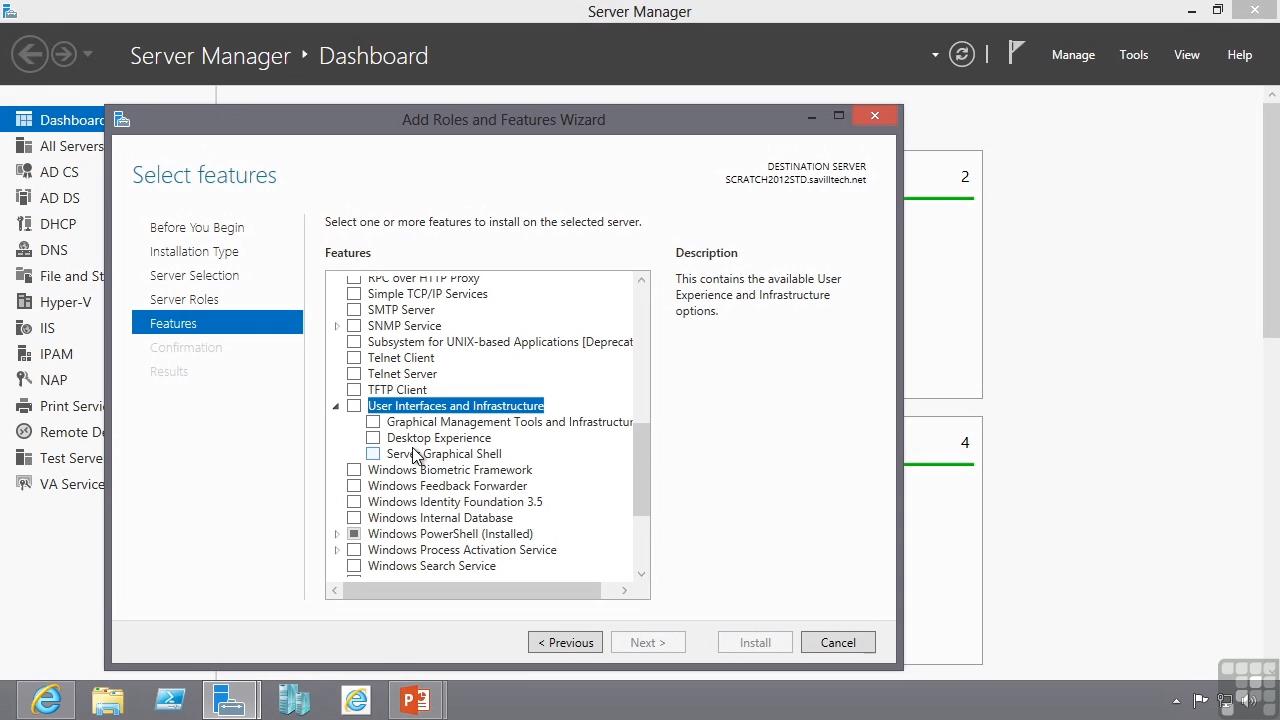Click the Previous button
1280x720 pixels.
click(565, 643)
